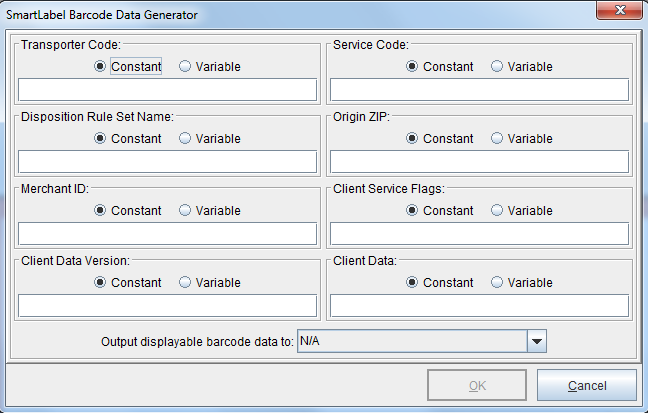Image resolution: width=648 pixels, height=413 pixels.
Task: Open the output barcode data dropdown arrow
Action: tap(537, 342)
